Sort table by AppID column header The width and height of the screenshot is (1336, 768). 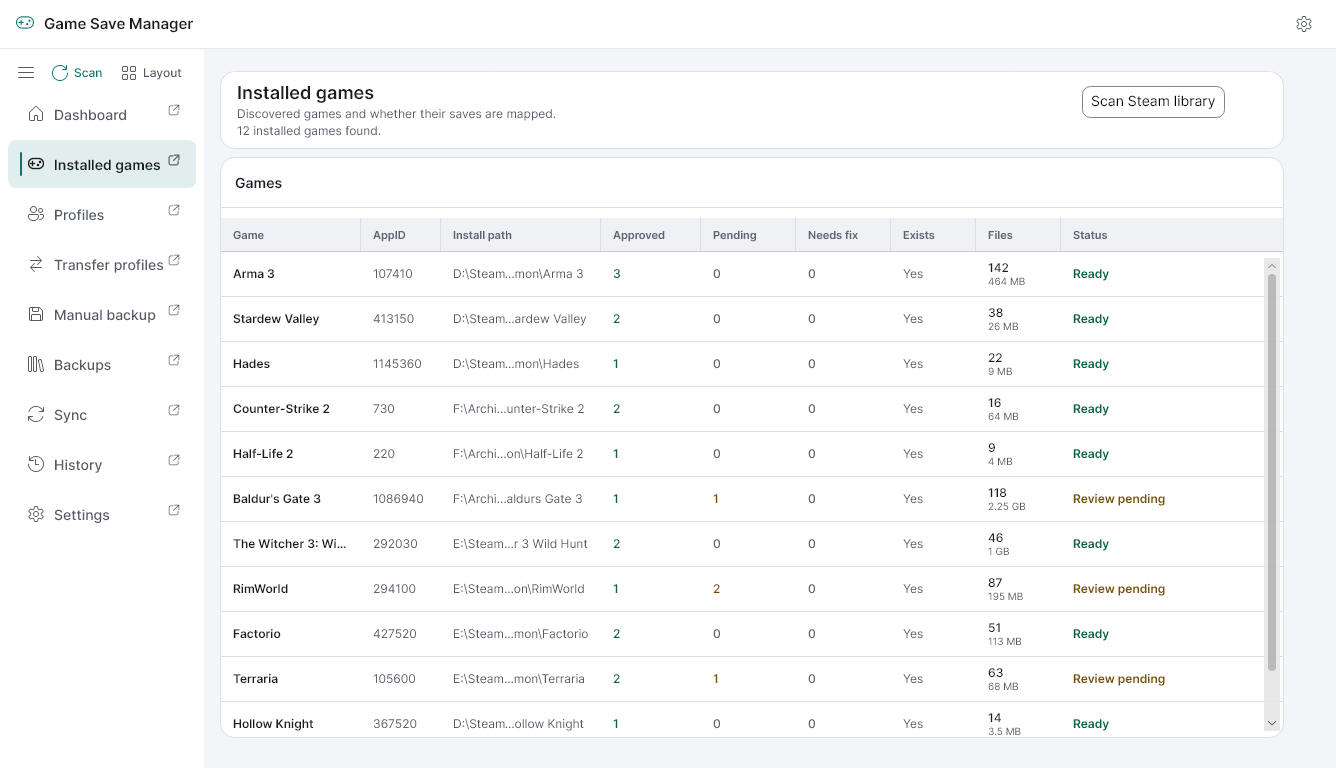[x=400, y=235]
